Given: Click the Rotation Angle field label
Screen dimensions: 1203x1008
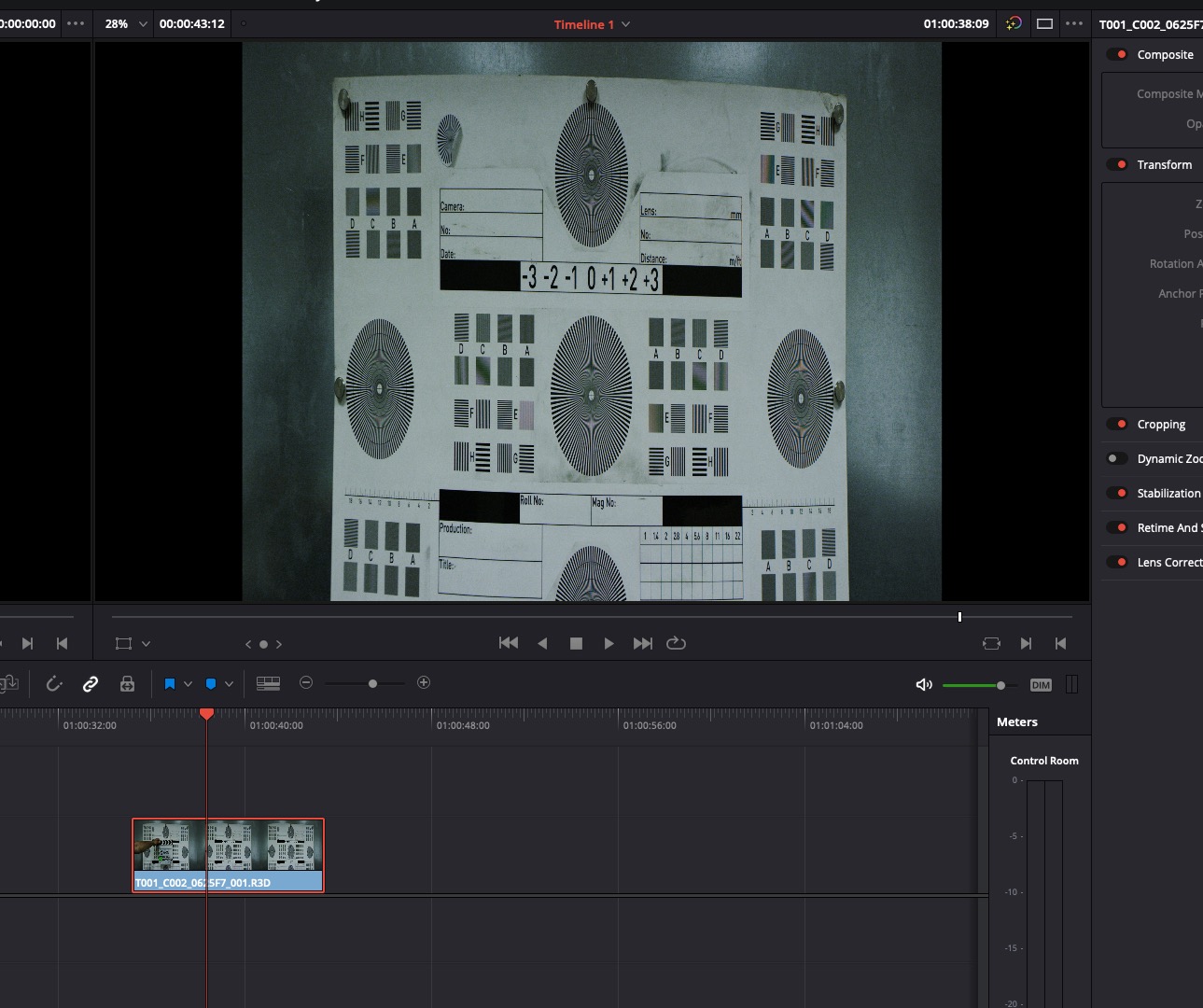Looking at the screenshot, I should [1176, 264].
